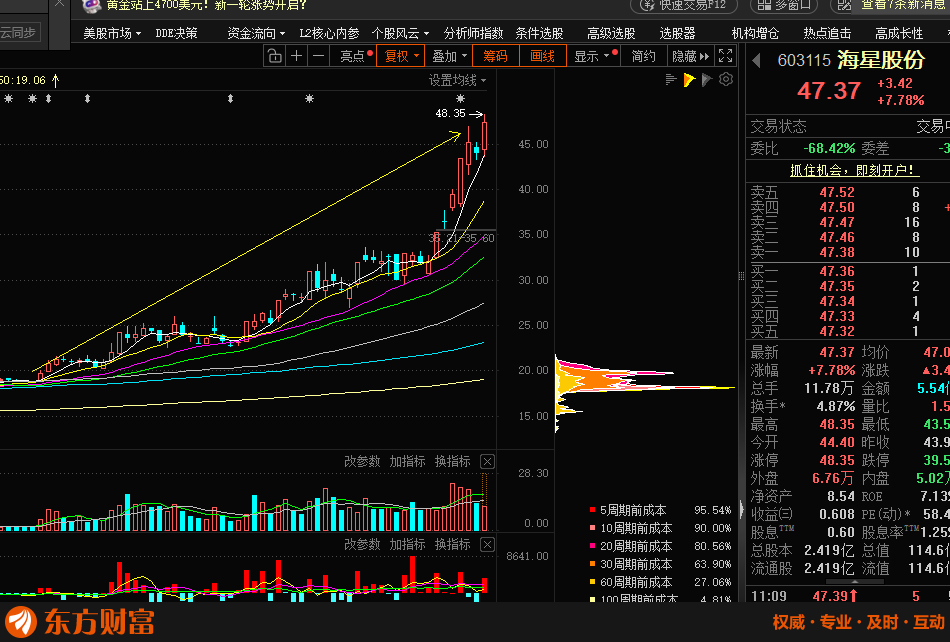The width and height of the screenshot is (950, 642).
Task: Click 改参数 in volume panel
Action: 362,462
